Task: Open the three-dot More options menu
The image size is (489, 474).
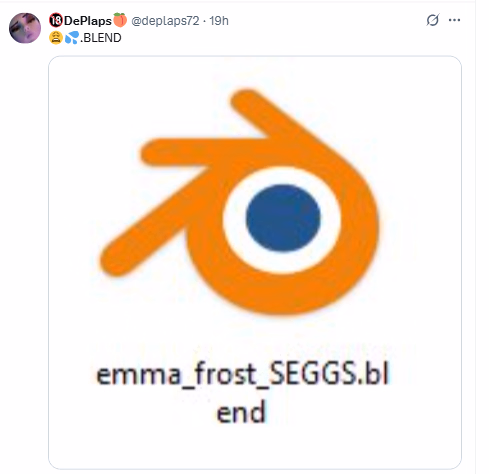Action: coord(454,20)
